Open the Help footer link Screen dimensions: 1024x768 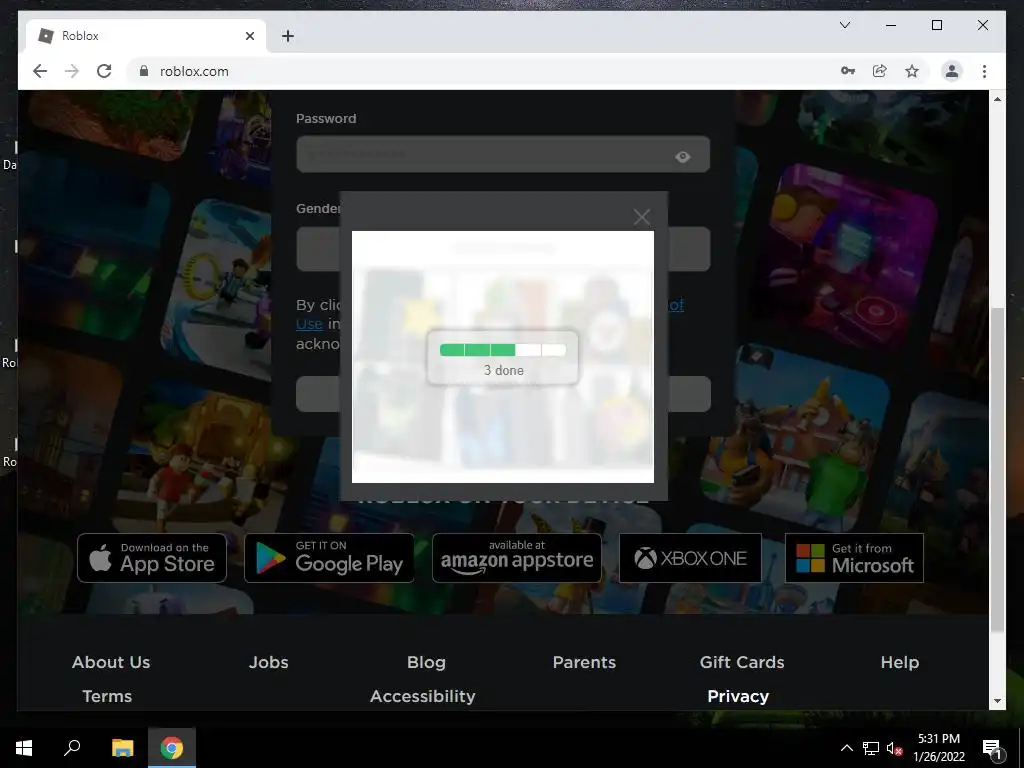coord(899,662)
